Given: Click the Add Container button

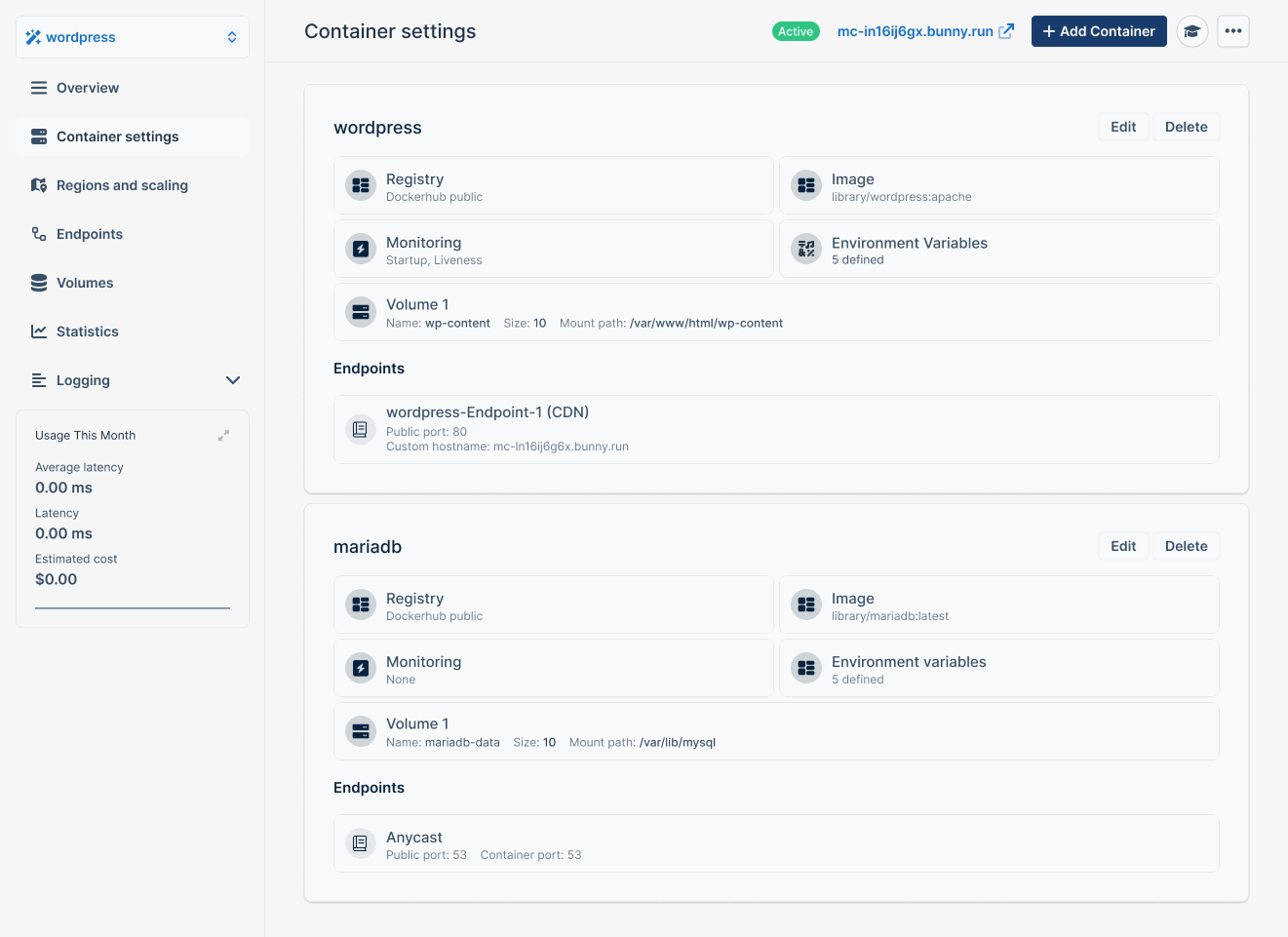Looking at the screenshot, I should click(1099, 31).
